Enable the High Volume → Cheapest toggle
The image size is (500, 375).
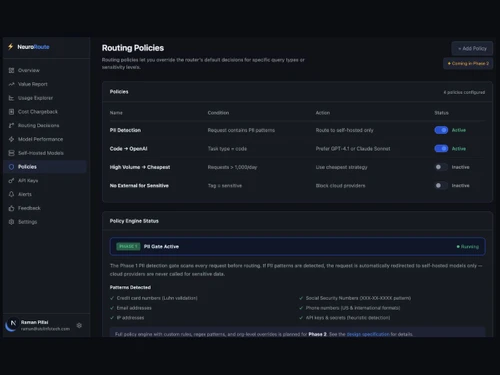pyautogui.click(x=441, y=167)
